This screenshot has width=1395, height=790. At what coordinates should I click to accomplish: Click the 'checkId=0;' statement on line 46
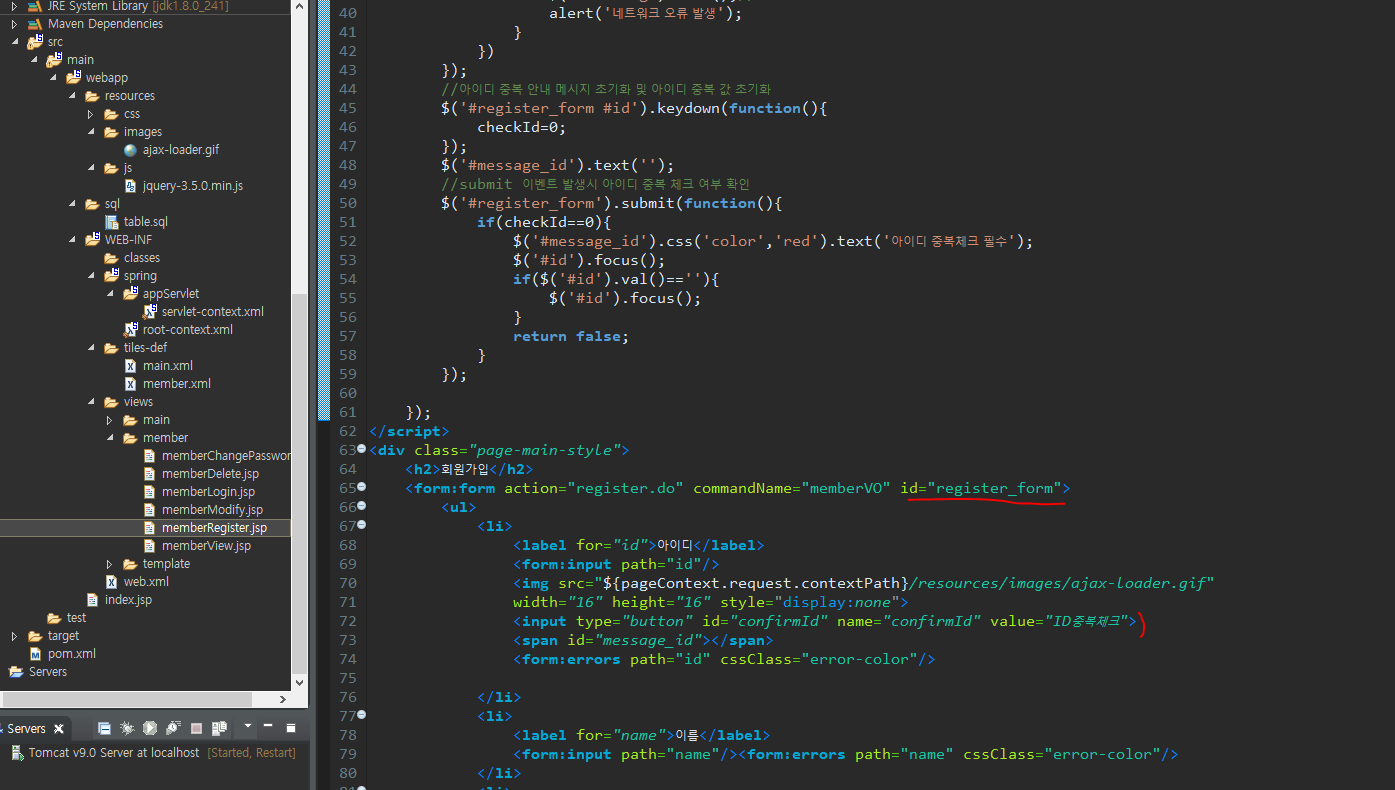[522, 127]
